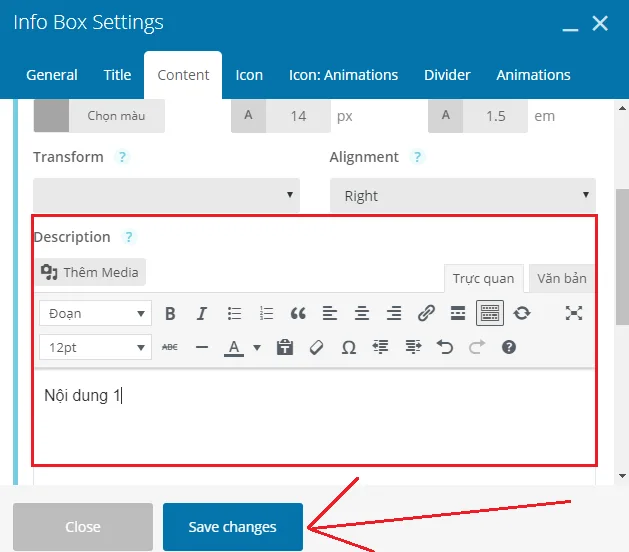Toggle bulleted list formatting
629x552 pixels.
pos(234,313)
